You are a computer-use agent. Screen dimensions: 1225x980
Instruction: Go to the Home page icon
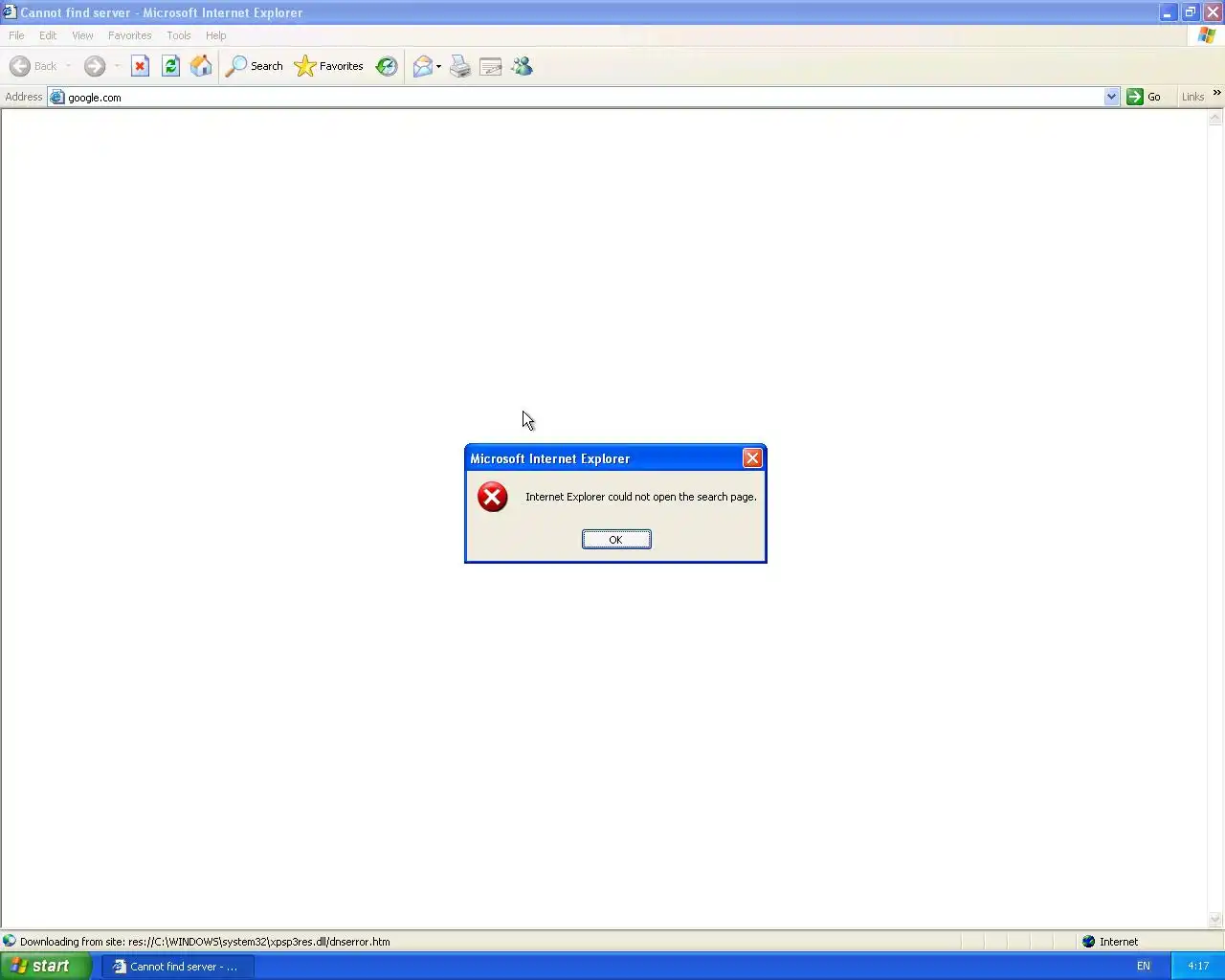click(x=201, y=66)
